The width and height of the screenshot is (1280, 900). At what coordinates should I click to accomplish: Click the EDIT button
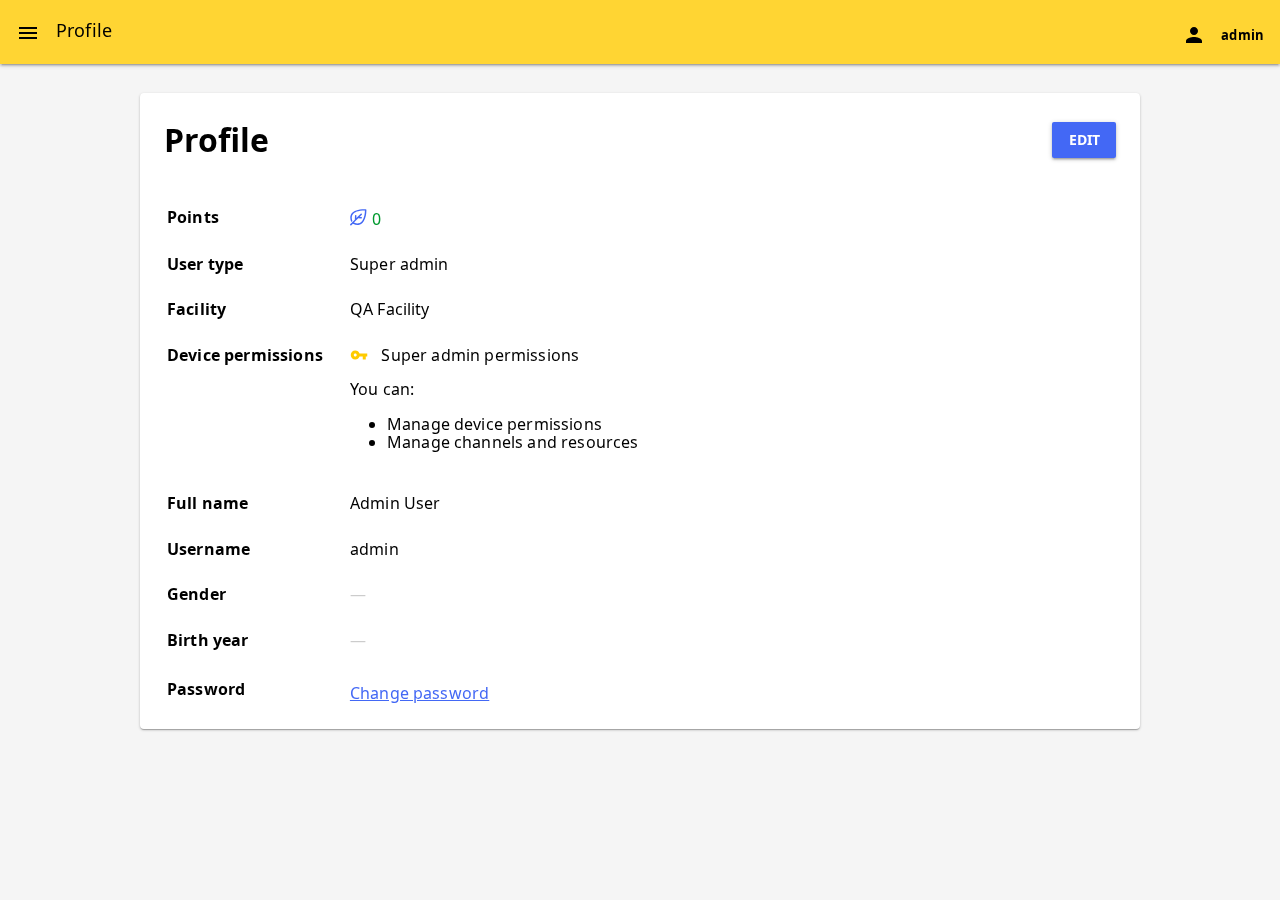coord(1084,140)
